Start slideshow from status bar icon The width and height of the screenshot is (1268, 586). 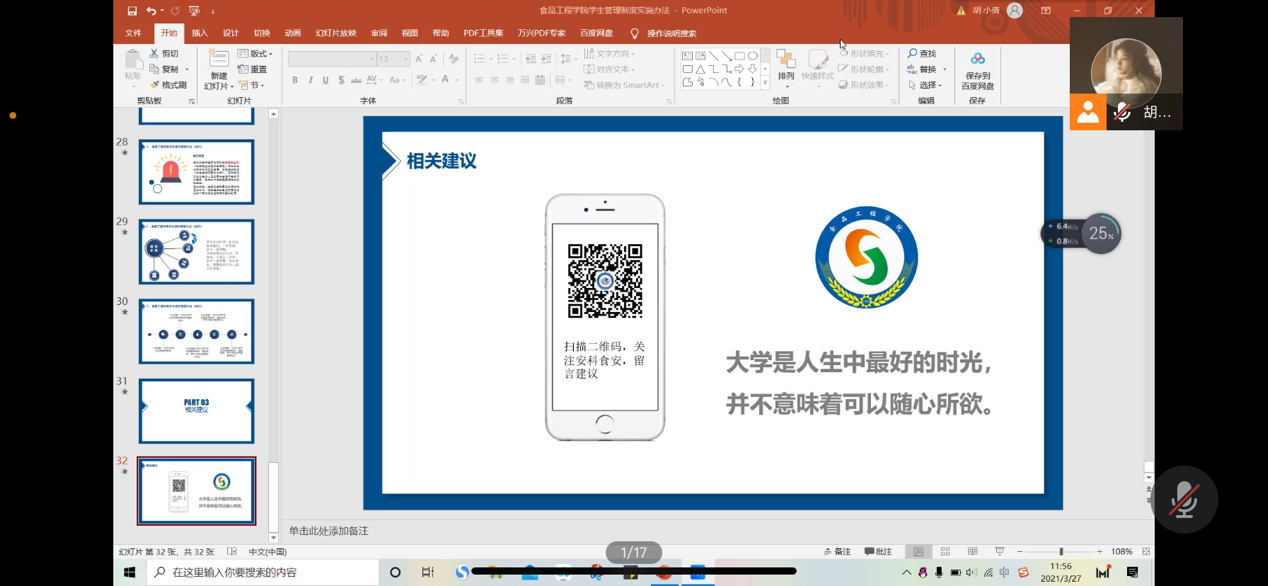click(999, 552)
